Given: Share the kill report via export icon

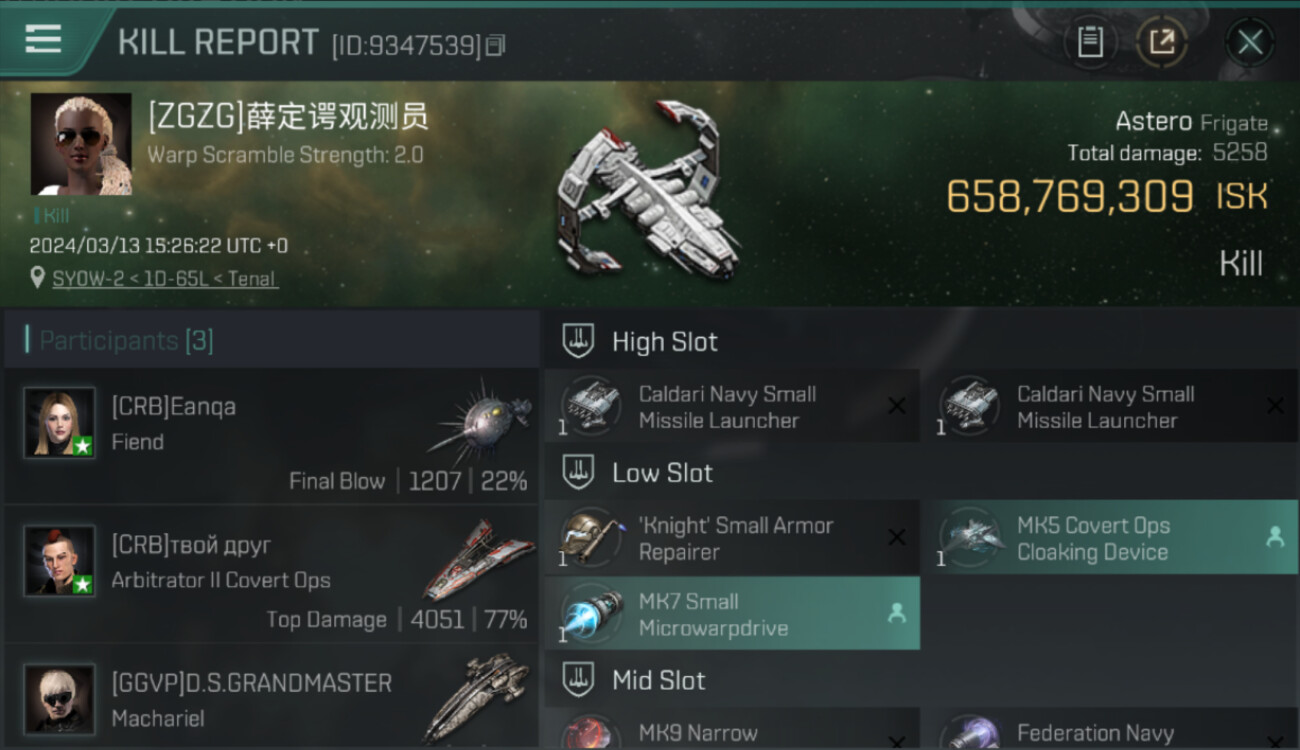Looking at the screenshot, I should point(1162,42).
